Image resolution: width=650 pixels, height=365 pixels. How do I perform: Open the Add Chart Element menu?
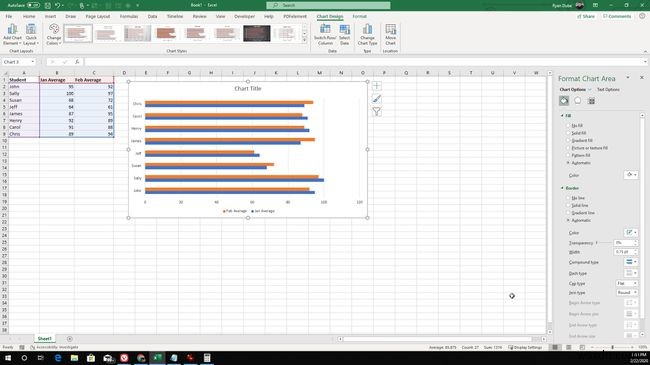point(12,34)
